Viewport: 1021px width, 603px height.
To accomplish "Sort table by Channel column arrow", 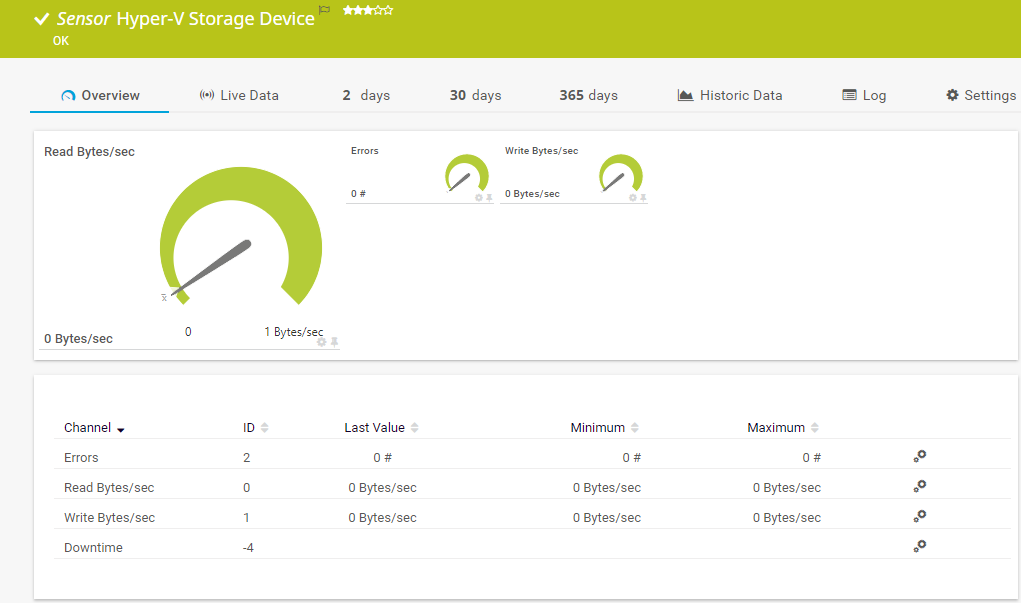I will 121,429.
